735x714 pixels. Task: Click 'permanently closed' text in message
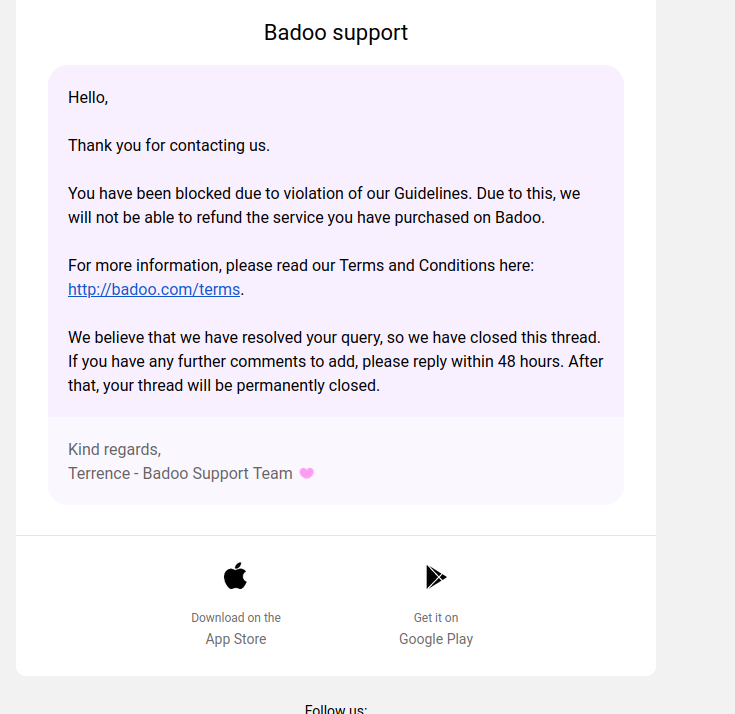pyautogui.click(x=308, y=385)
